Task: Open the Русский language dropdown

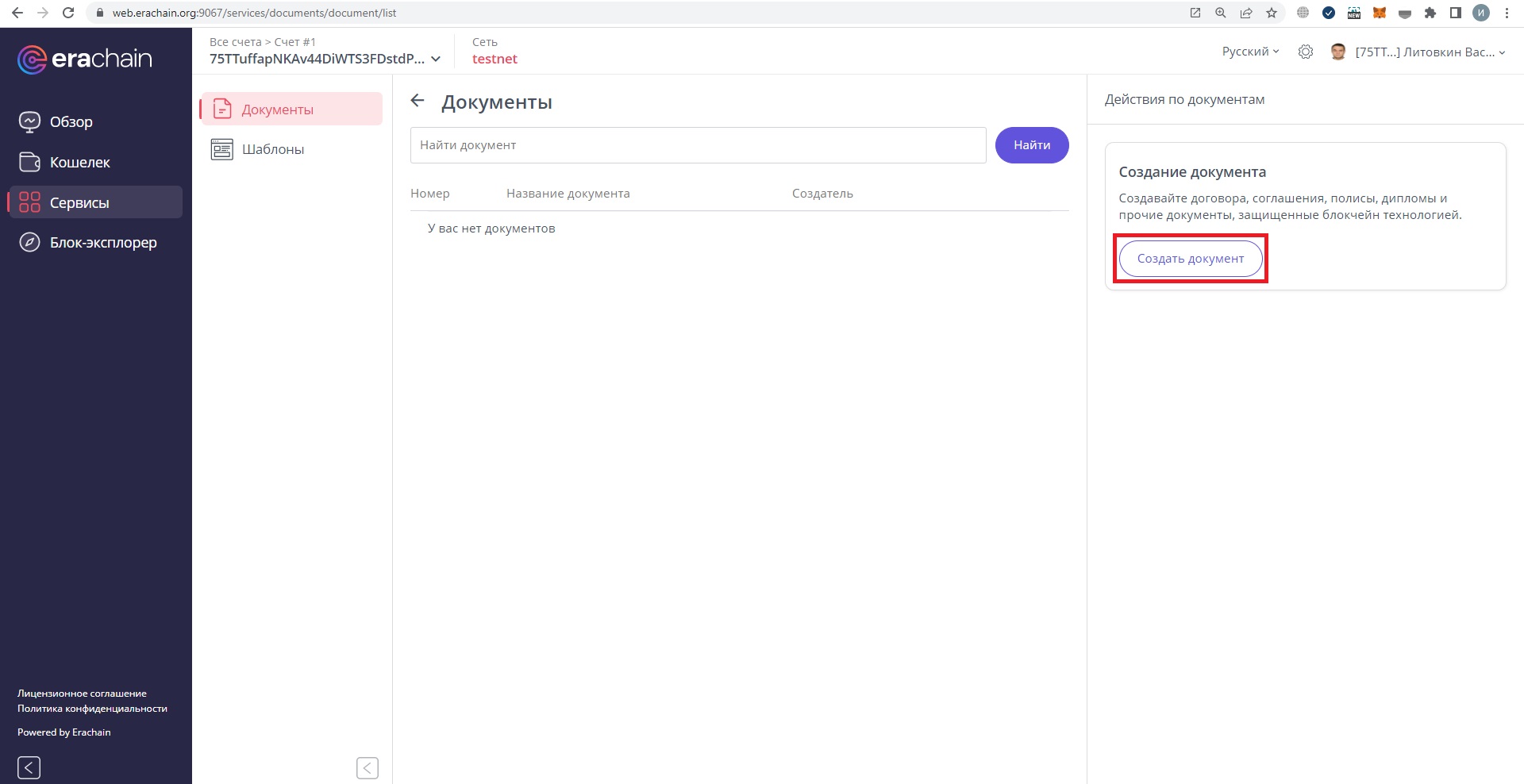Action: [x=1250, y=52]
